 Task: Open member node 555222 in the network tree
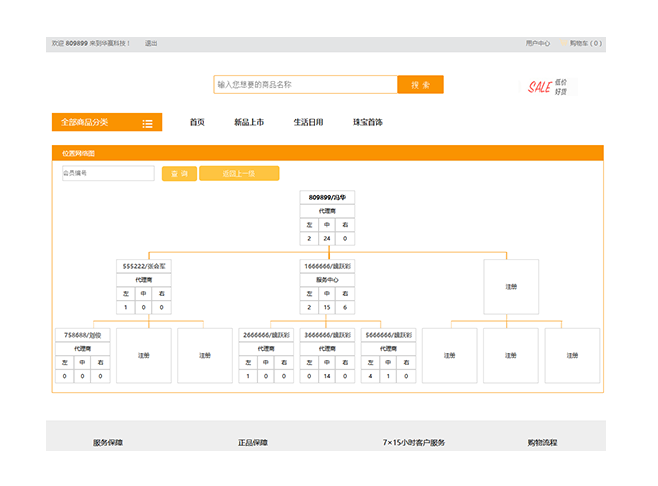pos(146,267)
